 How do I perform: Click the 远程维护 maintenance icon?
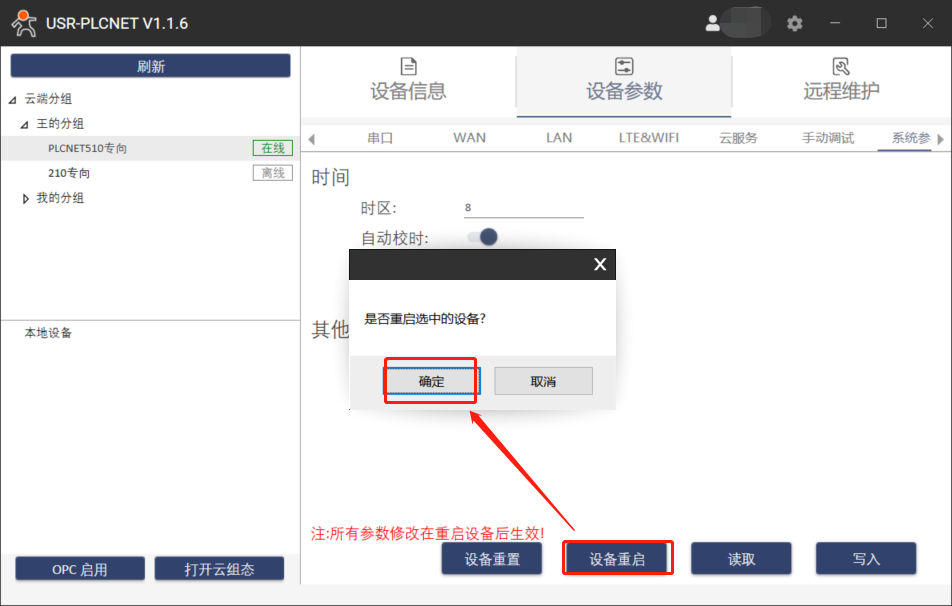tap(841, 67)
